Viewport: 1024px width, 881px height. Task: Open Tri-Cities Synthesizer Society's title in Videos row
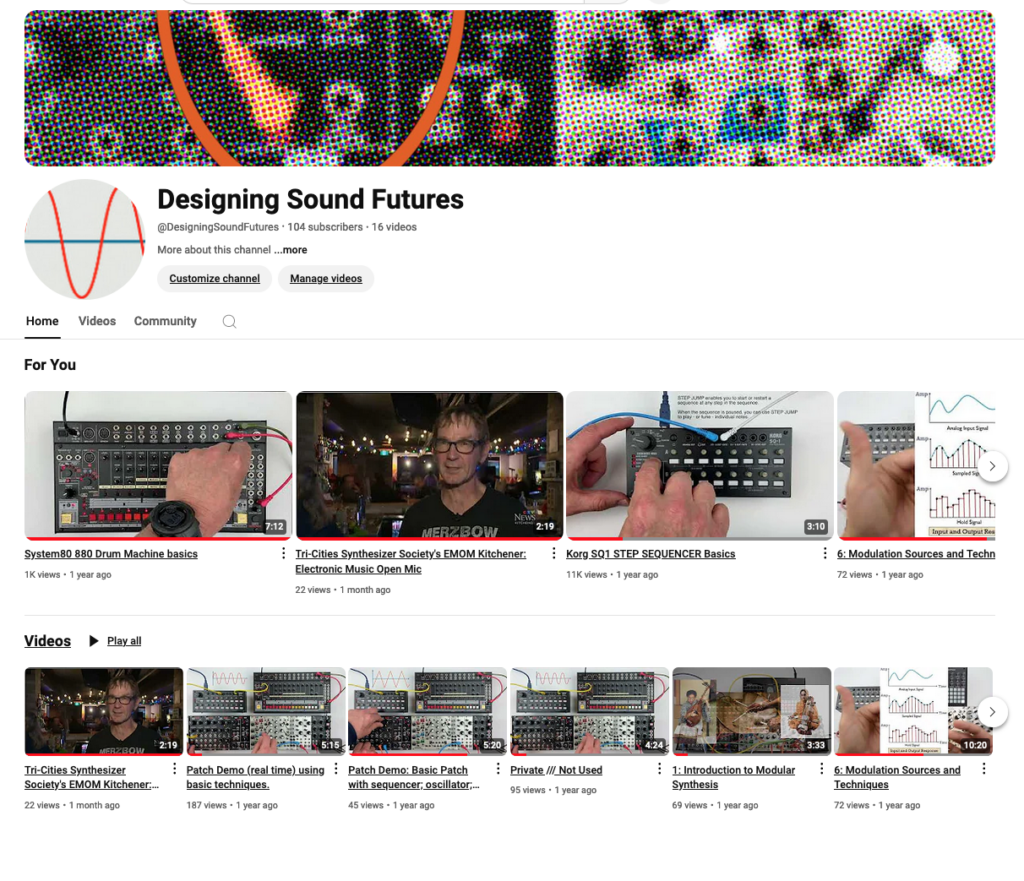(x=91, y=777)
